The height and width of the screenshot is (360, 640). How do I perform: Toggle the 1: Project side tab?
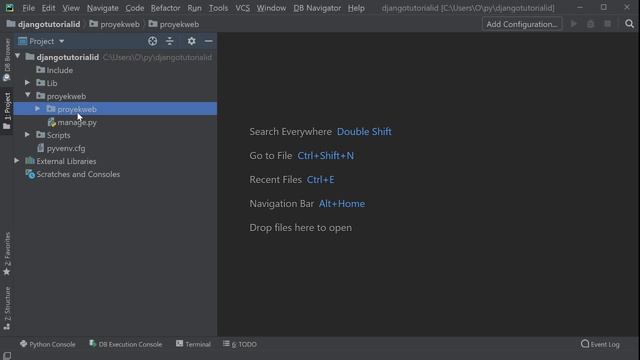pyautogui.click(x=7, y=111)
